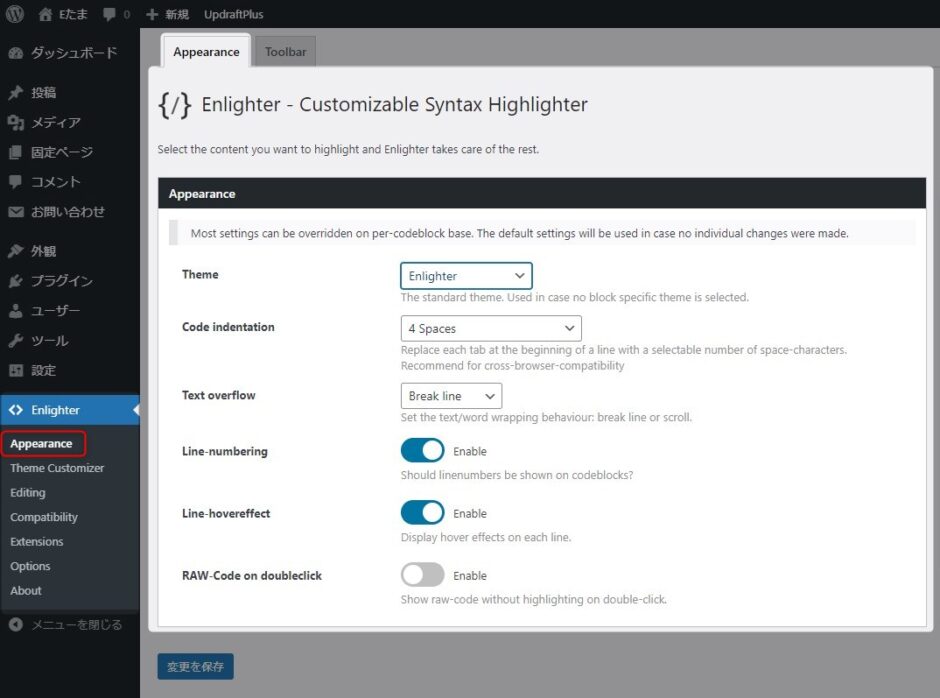Click Enable label beside RAW-Code on doubleclick
The width and height of the screenshot is (940, 698).
click(469, 576)
